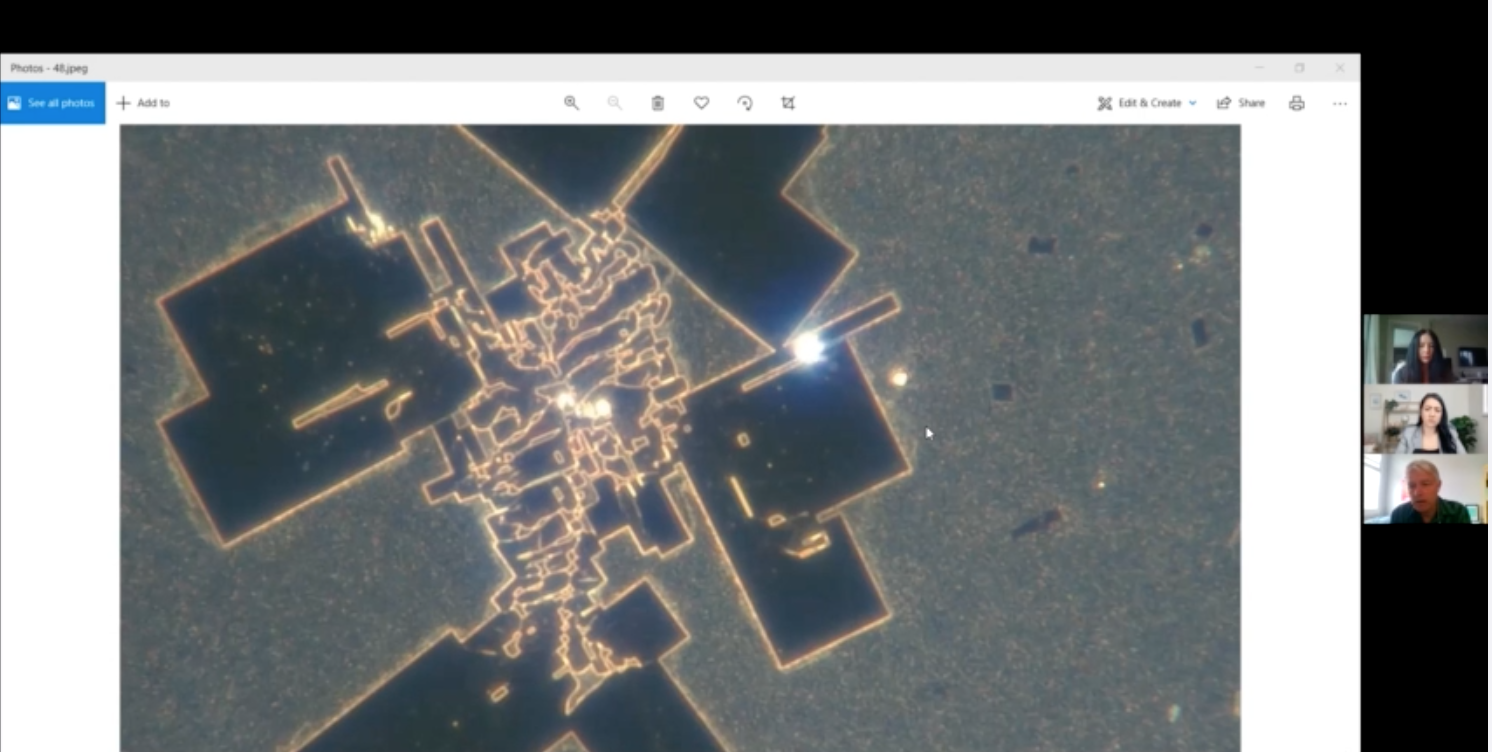Click the zoom out magnifier icon
The image size is (1492, 752).
pyautogui.click(x=614, y=103)
